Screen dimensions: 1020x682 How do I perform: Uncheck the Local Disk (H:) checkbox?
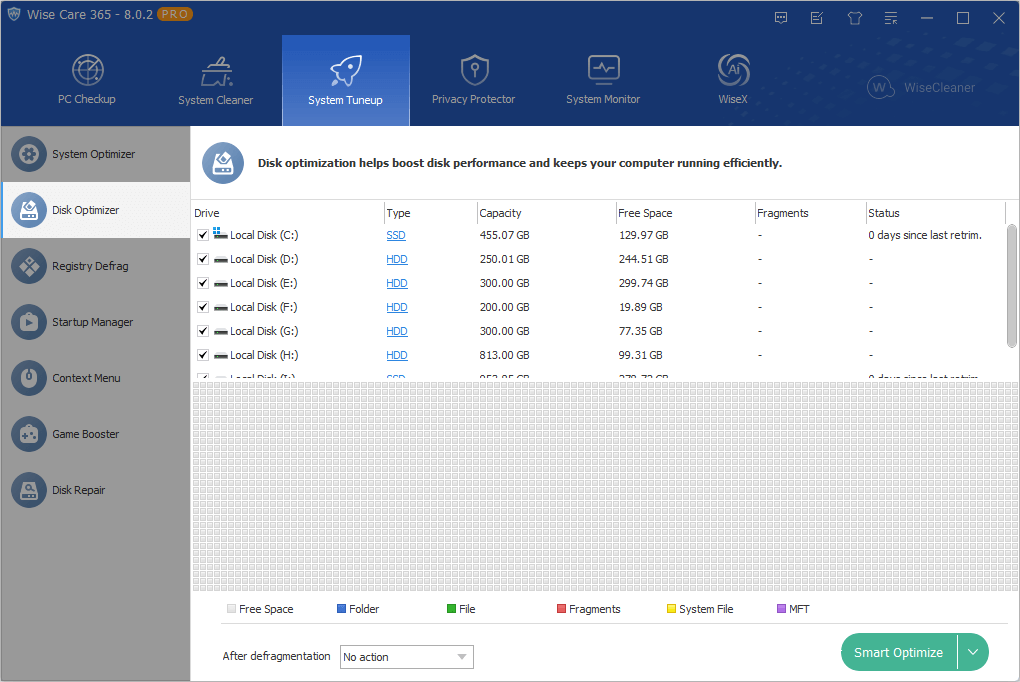(203, 355)
